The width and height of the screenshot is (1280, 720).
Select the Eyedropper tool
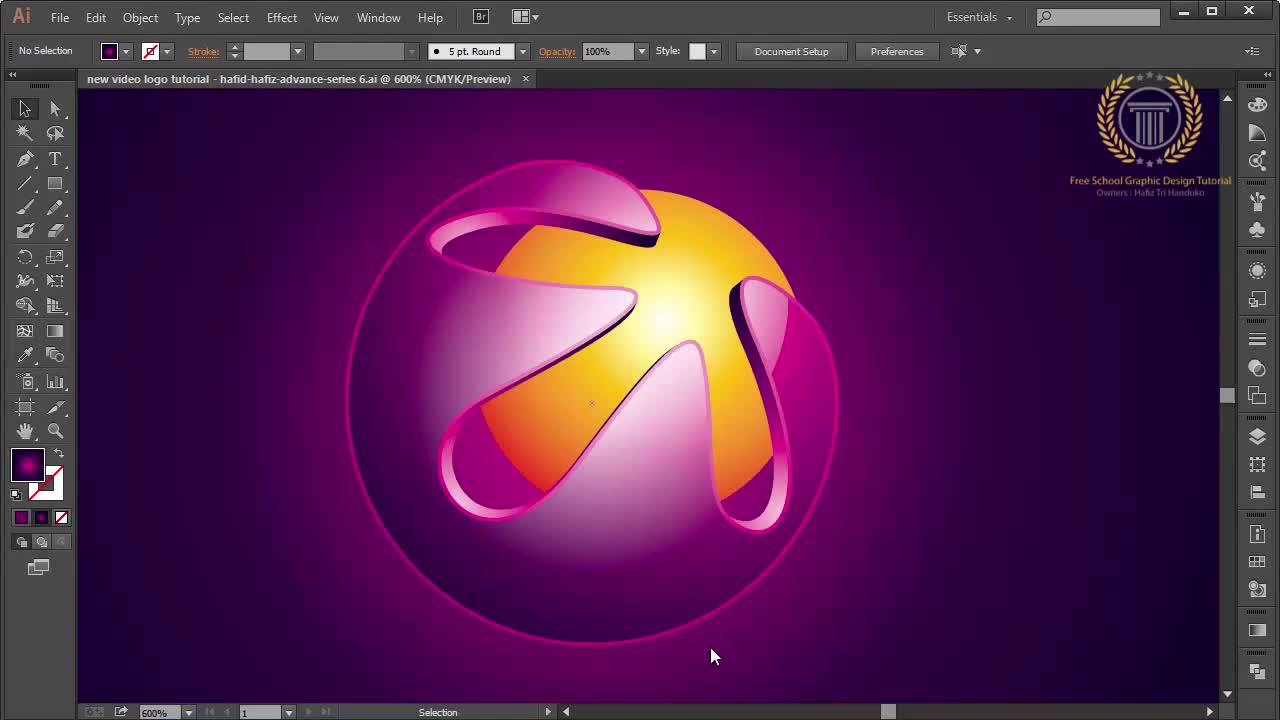coord(25,355)
